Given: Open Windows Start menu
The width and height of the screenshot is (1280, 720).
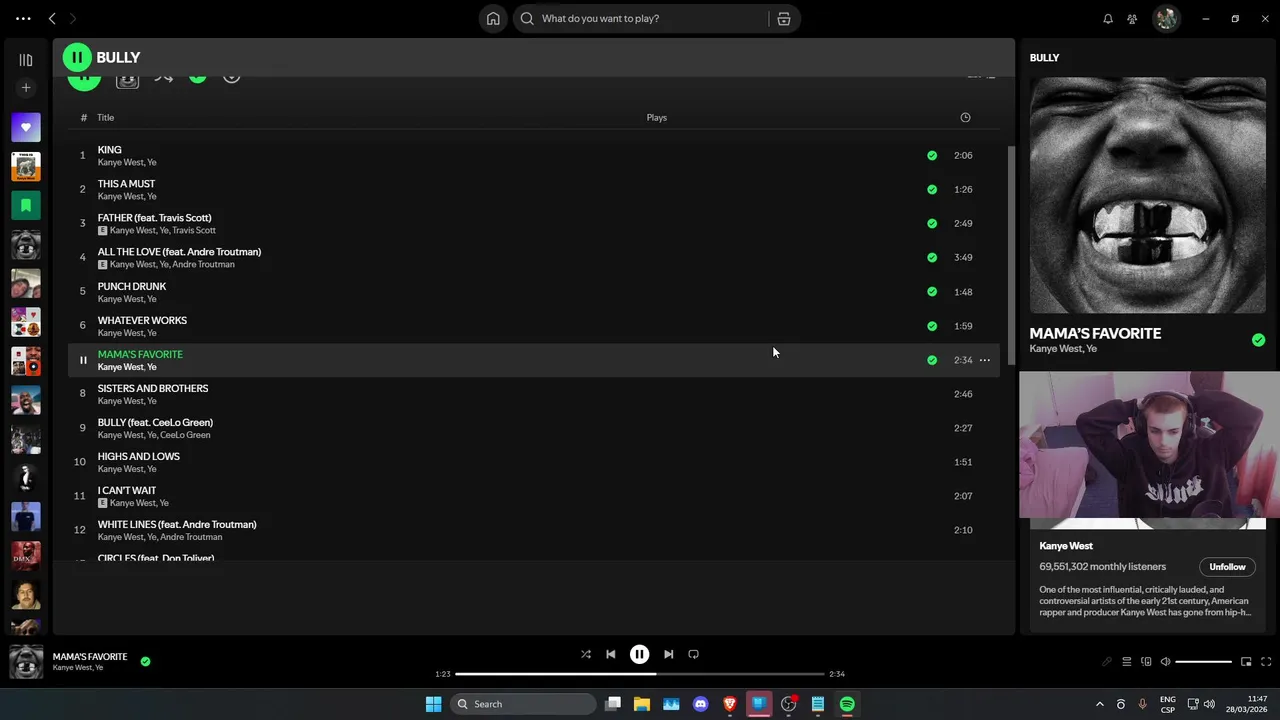Looking at the screenshot, I should point(433,704).
